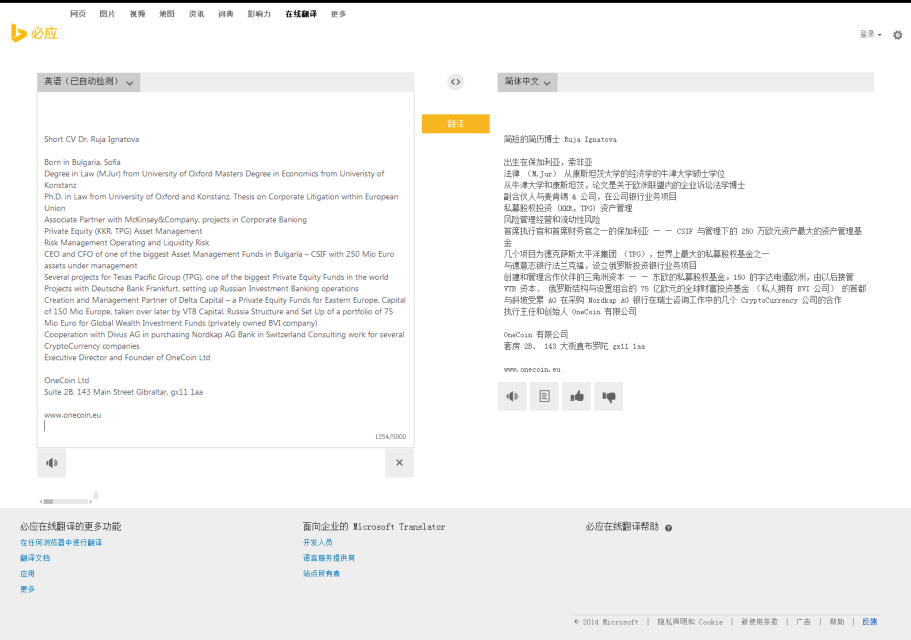Open the settings gear in the header
The width and height of the screenshot is (911, 640).
click(x=898, y=35)
